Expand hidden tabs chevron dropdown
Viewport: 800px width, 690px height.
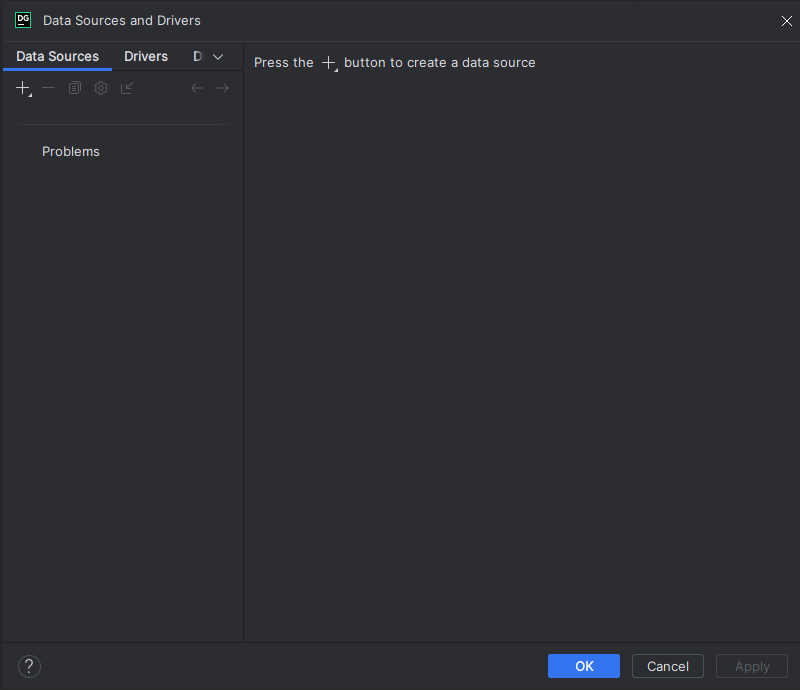click(x=218, y=57)
